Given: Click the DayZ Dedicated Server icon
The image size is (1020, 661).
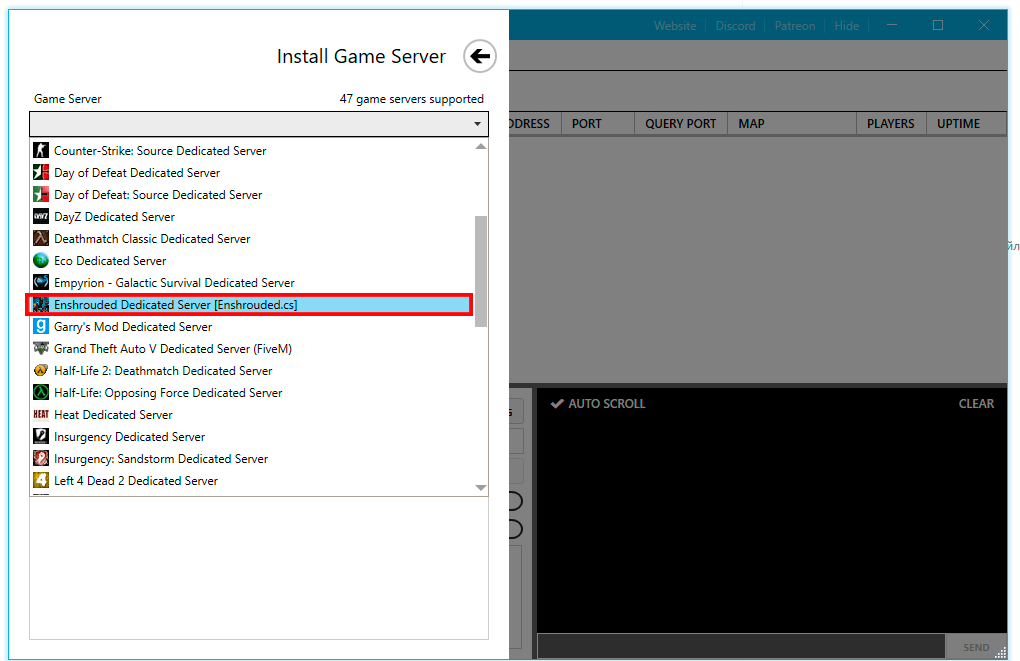Looking at the screenshot, I should coord(41,217).
